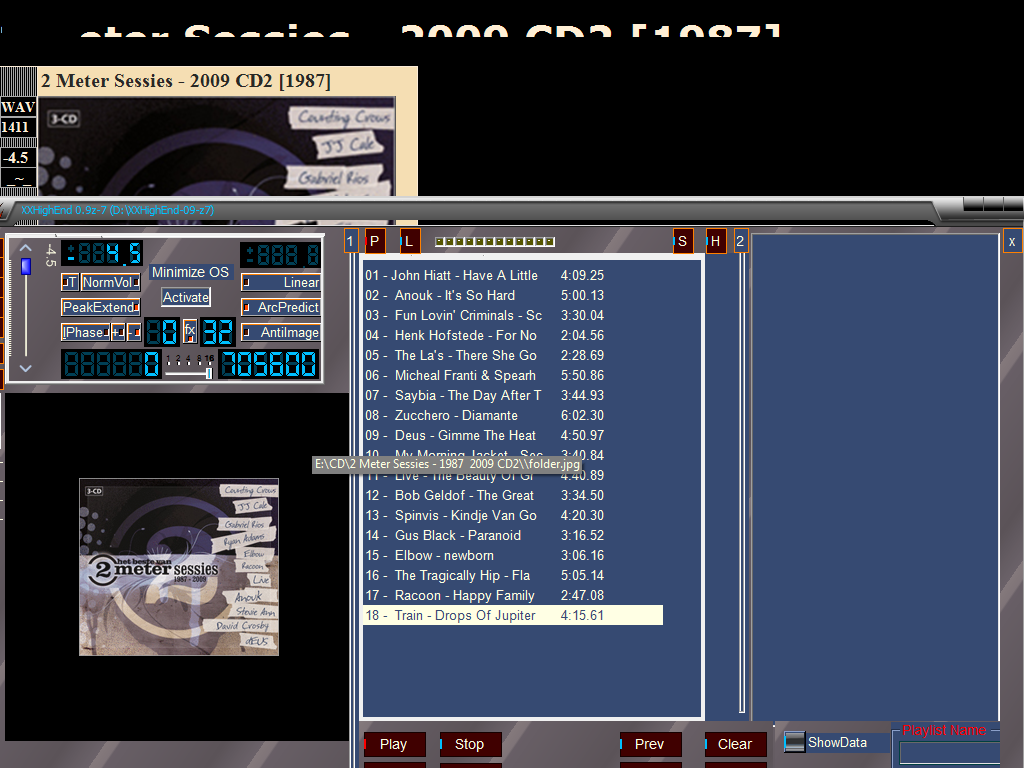Click the 705600 sample rate display
Screen dimensions: 1024x768
268,364
